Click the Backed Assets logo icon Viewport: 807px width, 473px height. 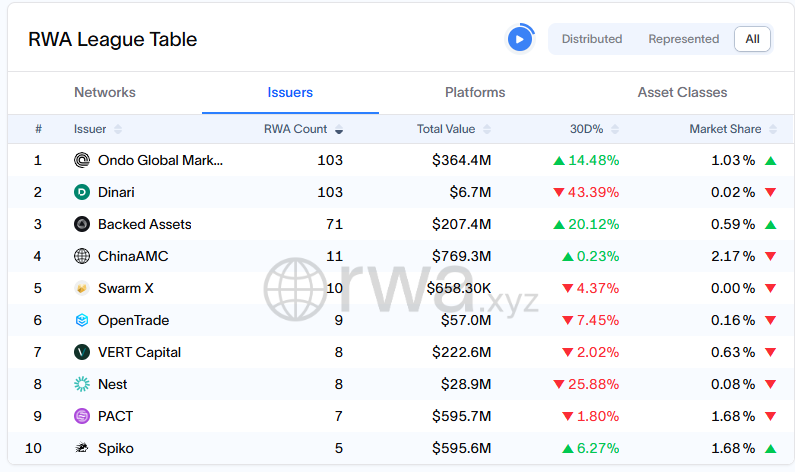pos(82,224)
